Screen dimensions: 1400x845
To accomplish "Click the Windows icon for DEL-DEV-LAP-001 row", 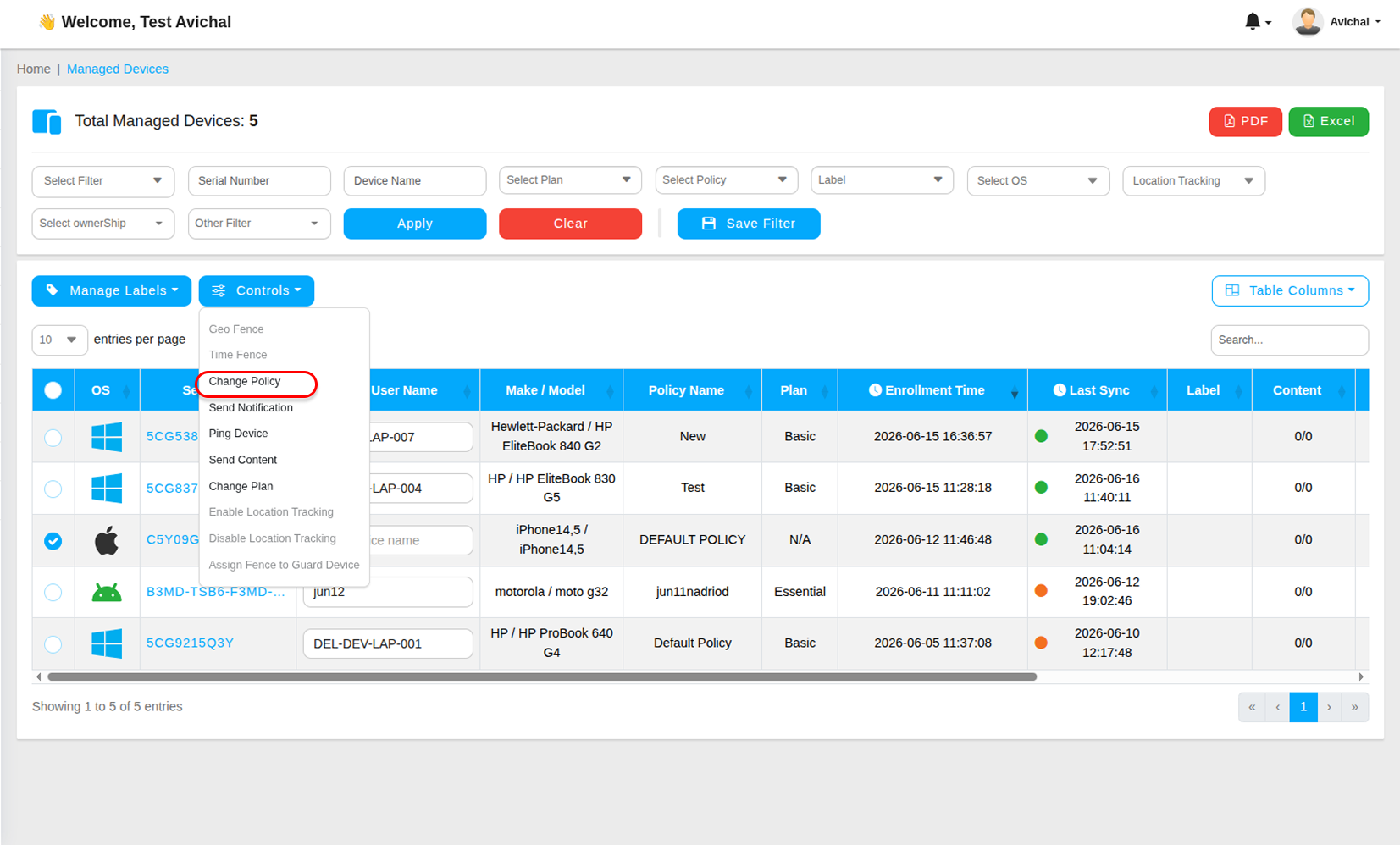I will (107, 643).
